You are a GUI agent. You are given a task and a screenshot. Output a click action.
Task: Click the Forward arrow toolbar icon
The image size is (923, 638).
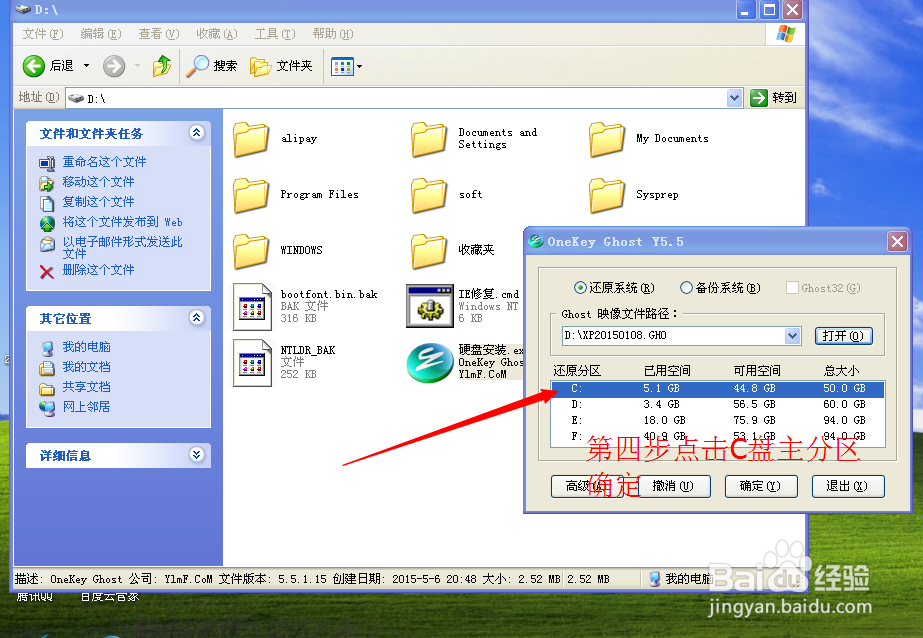tap(114, 66)
